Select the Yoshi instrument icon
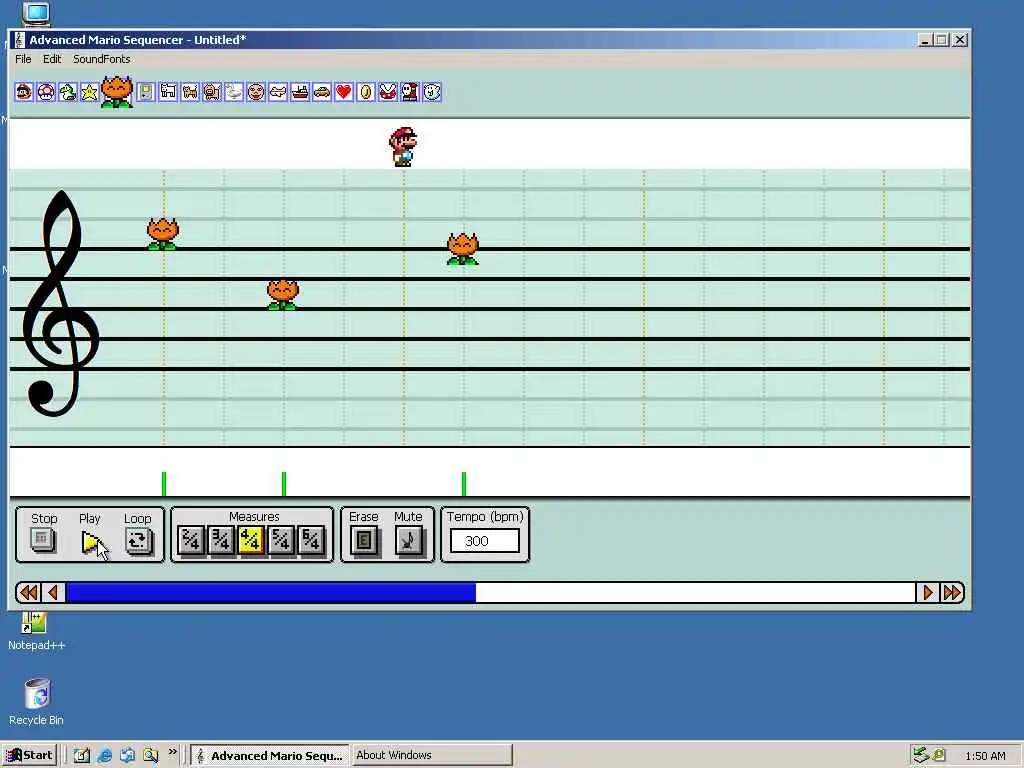The image size is (1024, 768). (68, 92)
